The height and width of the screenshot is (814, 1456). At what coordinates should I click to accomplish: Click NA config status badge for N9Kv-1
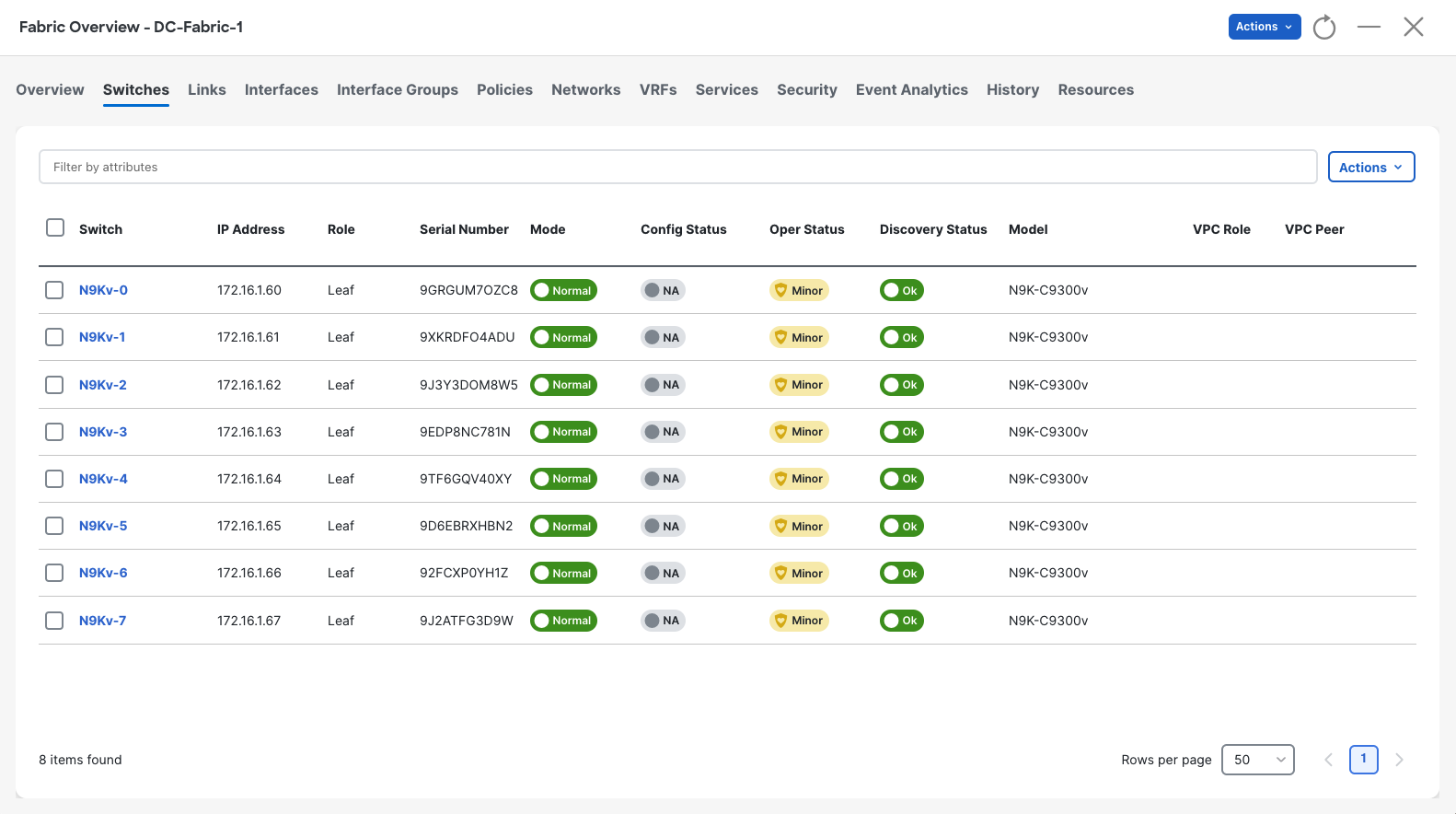pyautogui.click(x=663, y=337)
